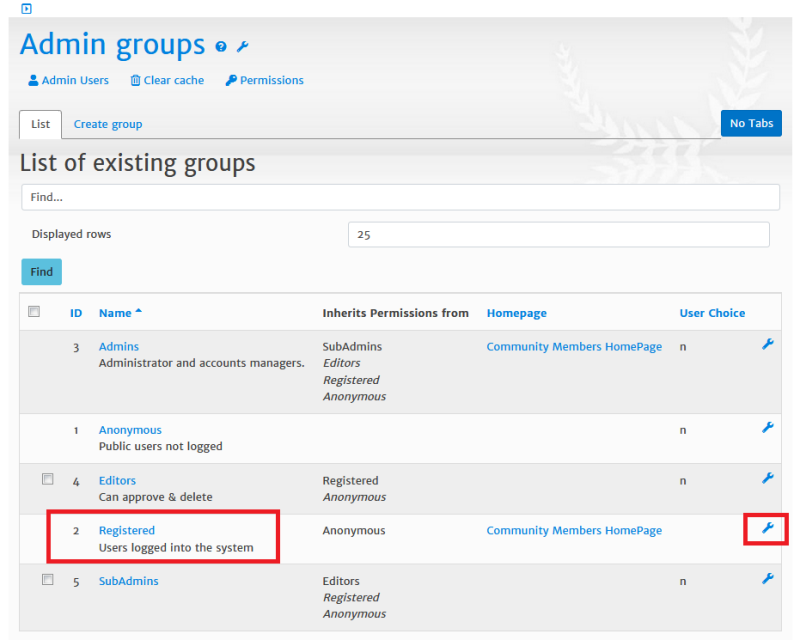Screen dimensions: 800x640
Task: Click the Find... search input field
Action: [x=400, y=198]
